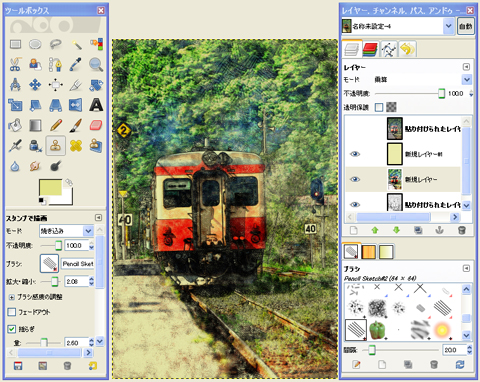480x382 pixels.
Task: Select the Pencil tool
Action: pos(56,125)
